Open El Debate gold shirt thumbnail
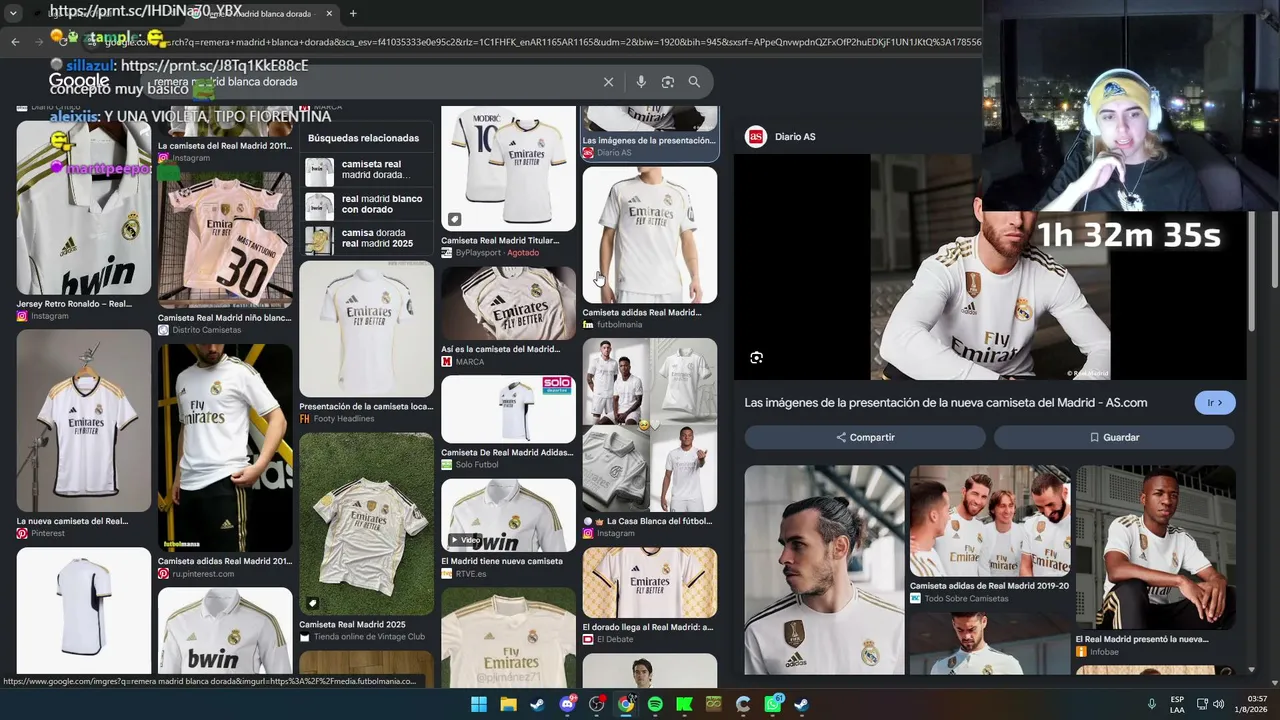Viewport: 1280px width, 720px height. click(650, 582)
